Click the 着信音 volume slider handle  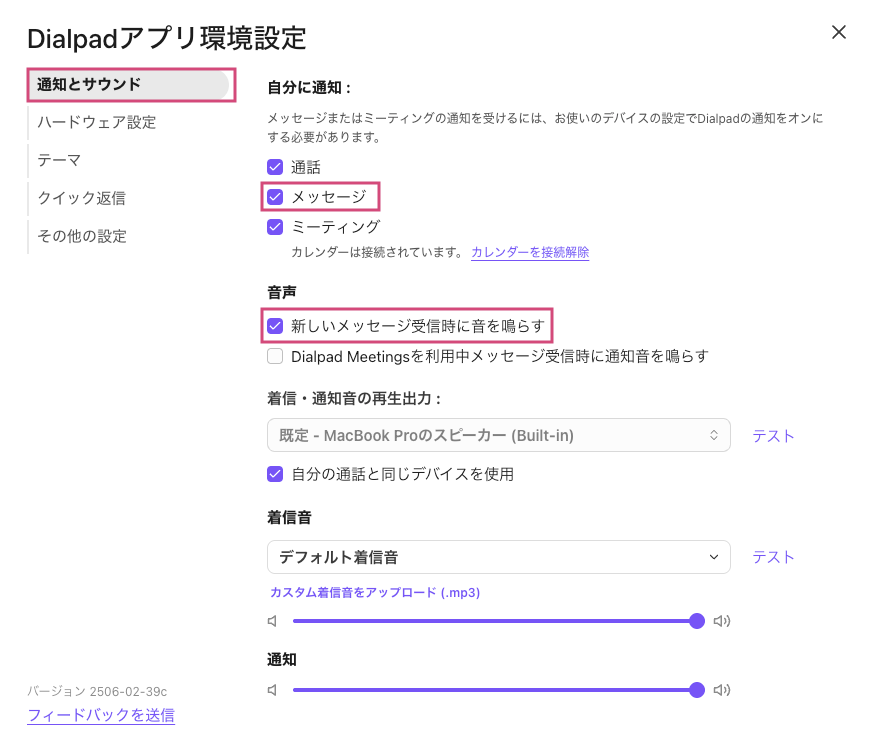point(697,621)
